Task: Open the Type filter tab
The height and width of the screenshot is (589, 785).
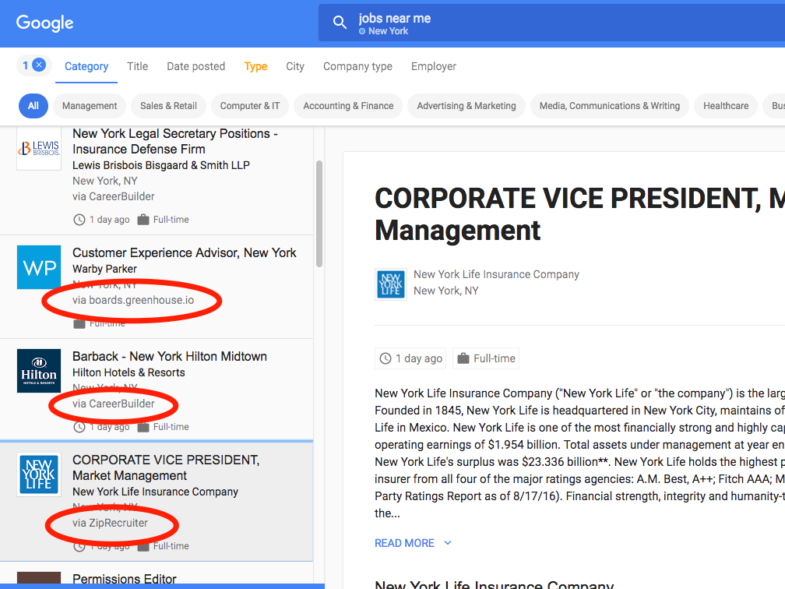Action: click(x=255, y=67)
